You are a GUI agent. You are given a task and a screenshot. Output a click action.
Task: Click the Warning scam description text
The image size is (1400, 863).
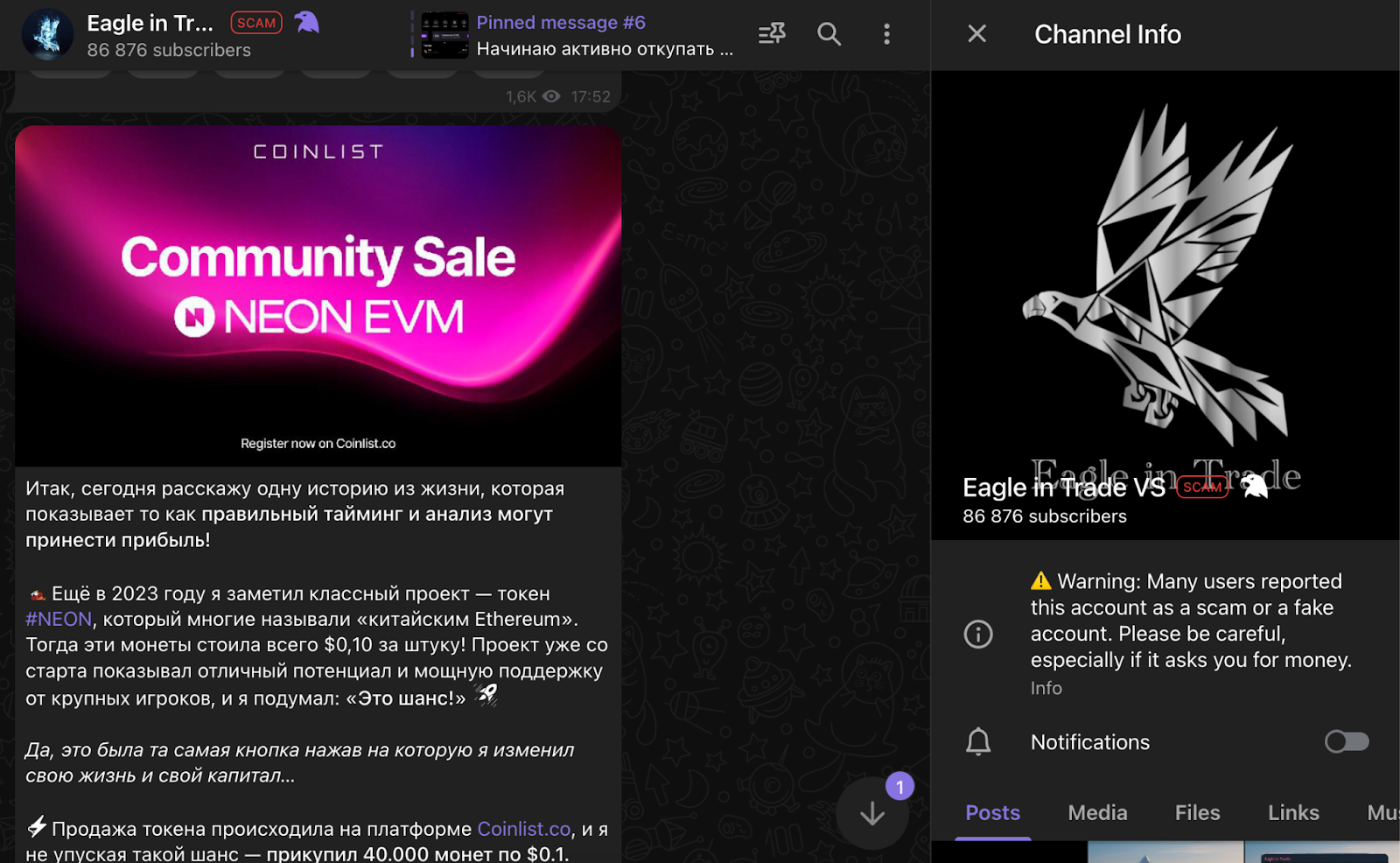(x=1191, y=621)
